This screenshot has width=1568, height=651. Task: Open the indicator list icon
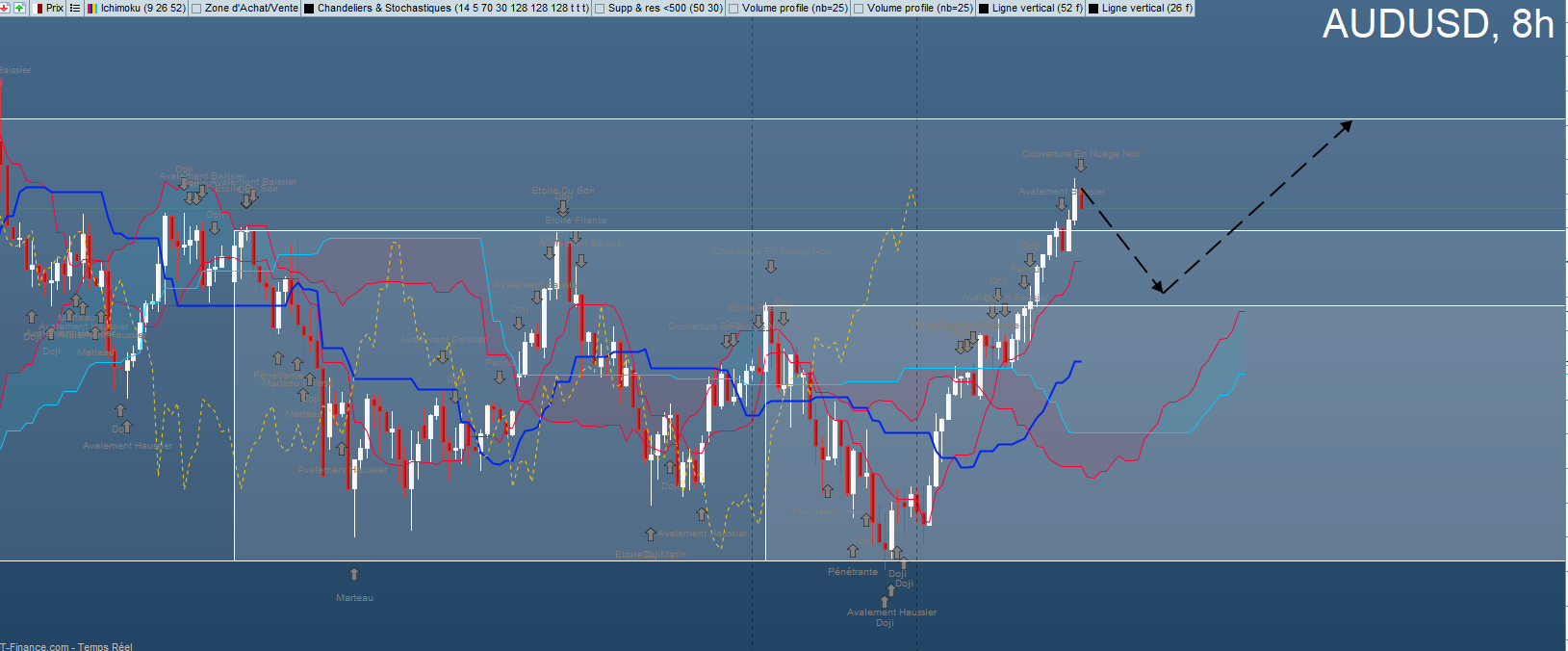click(x=75, y=8)
